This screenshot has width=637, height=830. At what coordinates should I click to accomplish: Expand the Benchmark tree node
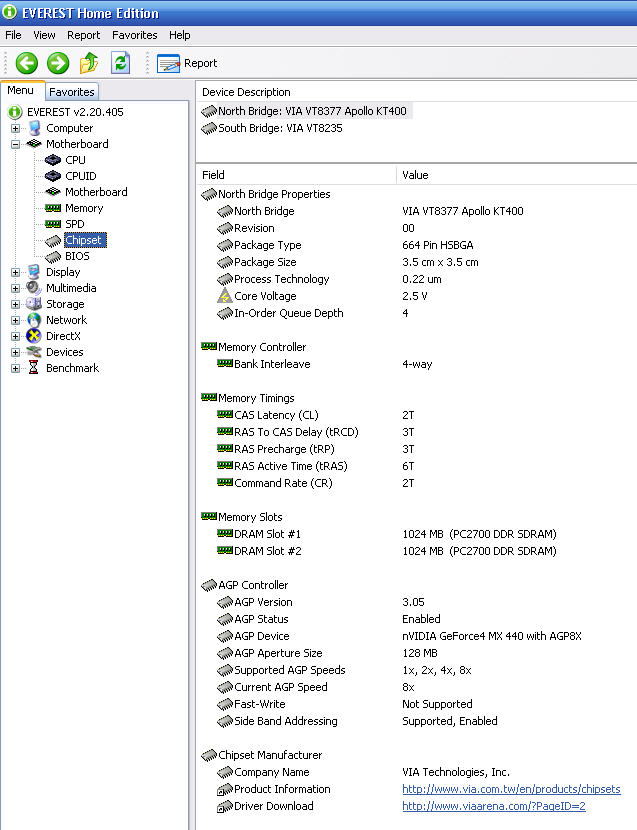[15, 368]
